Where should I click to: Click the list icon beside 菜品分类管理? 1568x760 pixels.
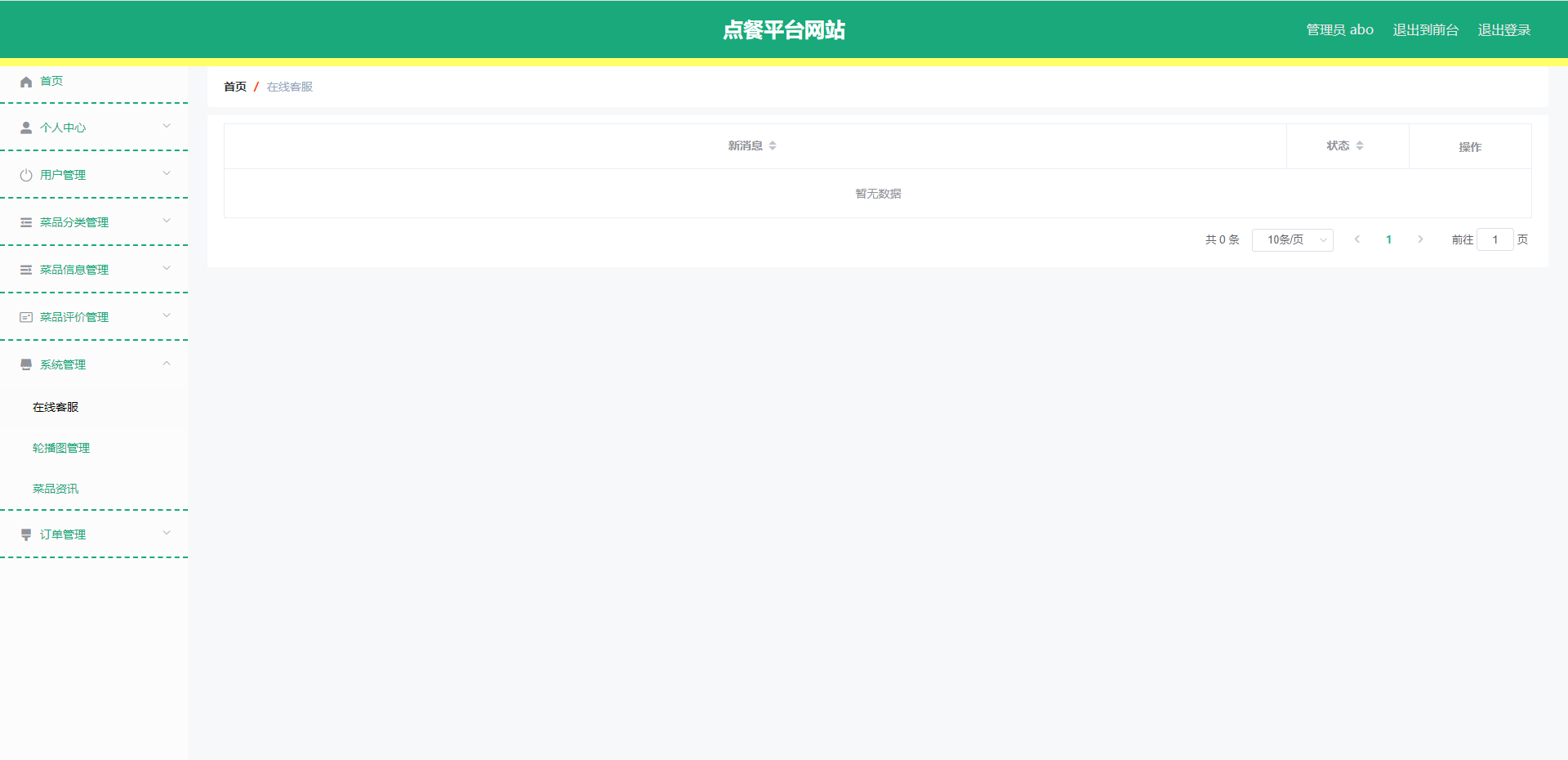click(26, 223)
